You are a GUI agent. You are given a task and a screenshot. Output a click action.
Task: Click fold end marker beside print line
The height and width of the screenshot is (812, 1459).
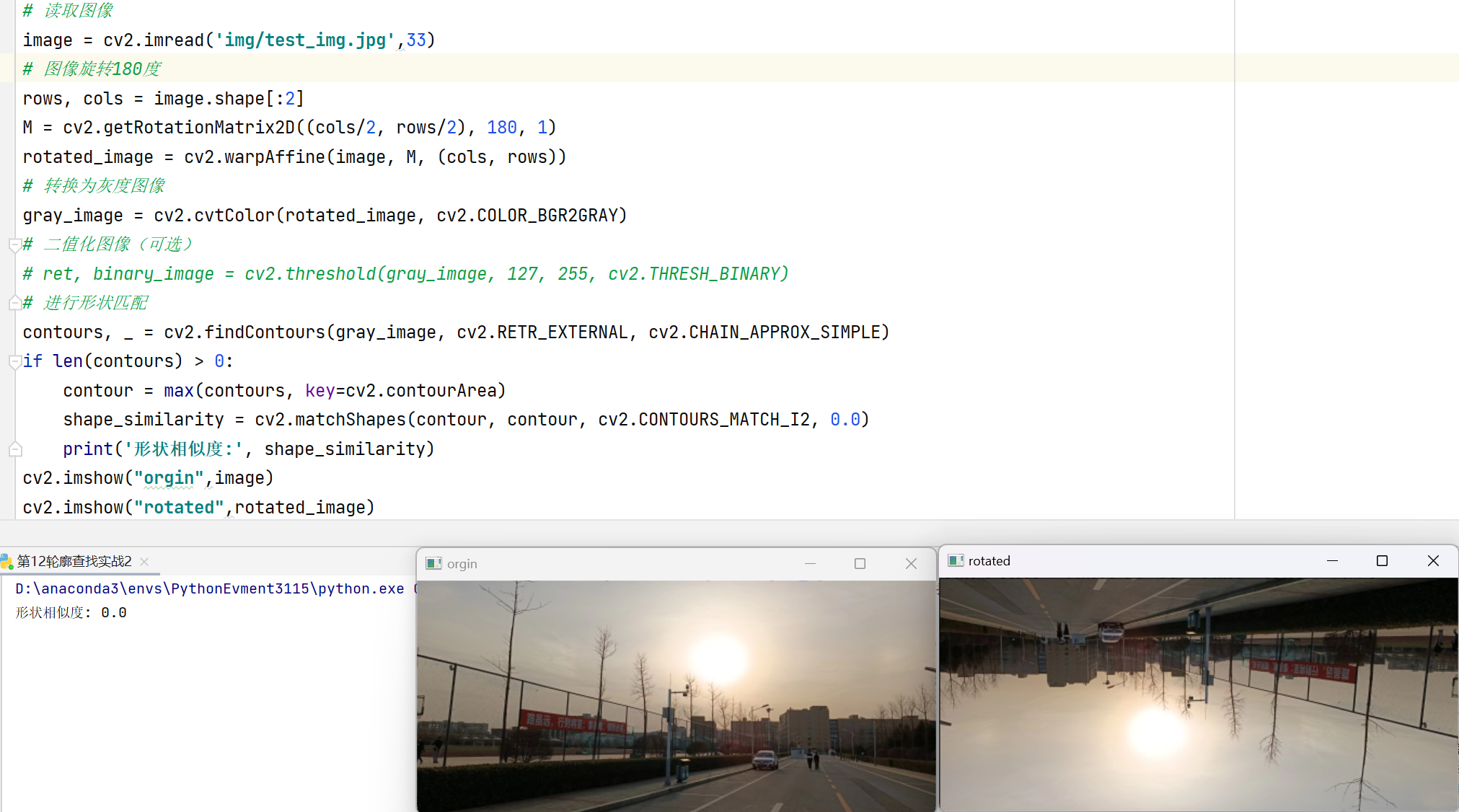tap(14, 449)
